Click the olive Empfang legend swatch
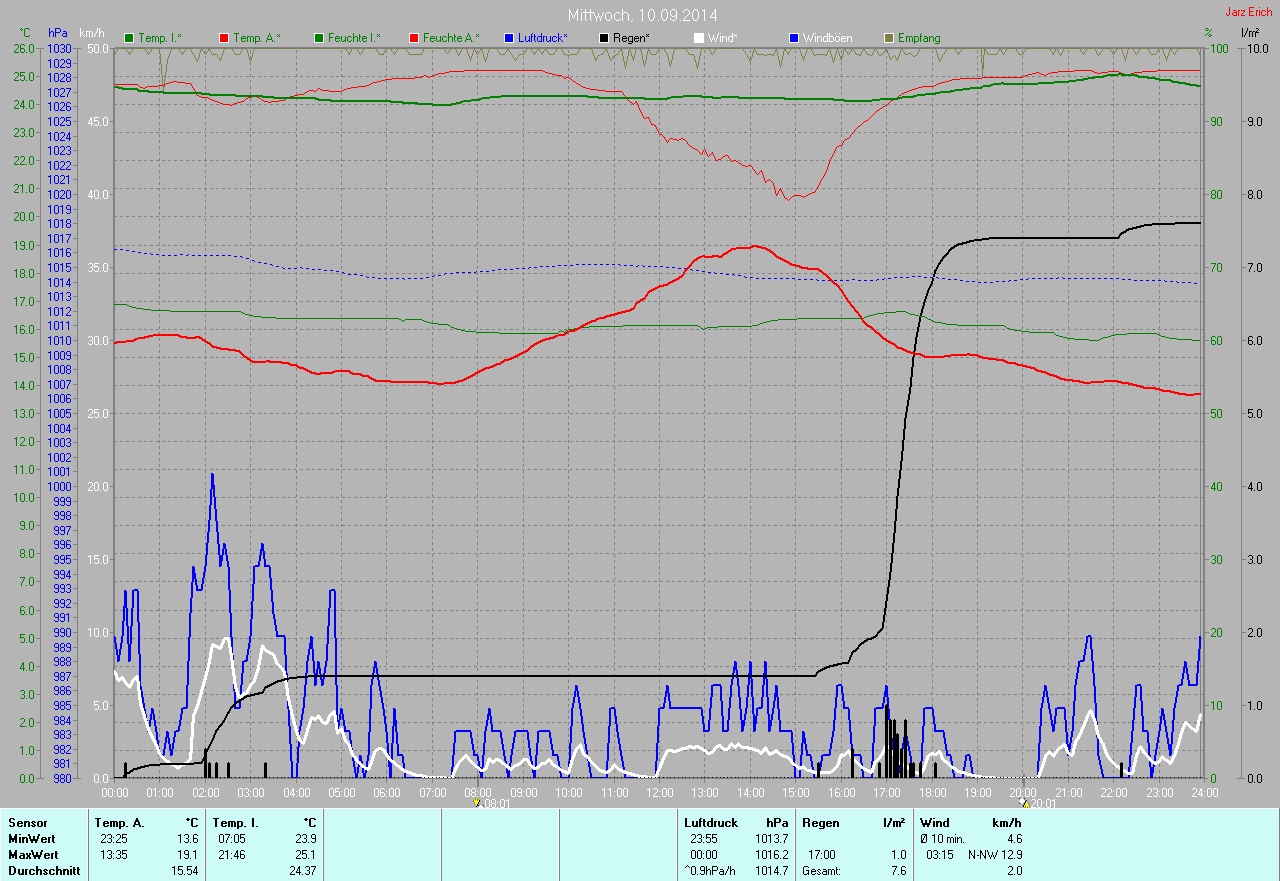1280x881 pixels. (x=889, y=38)
